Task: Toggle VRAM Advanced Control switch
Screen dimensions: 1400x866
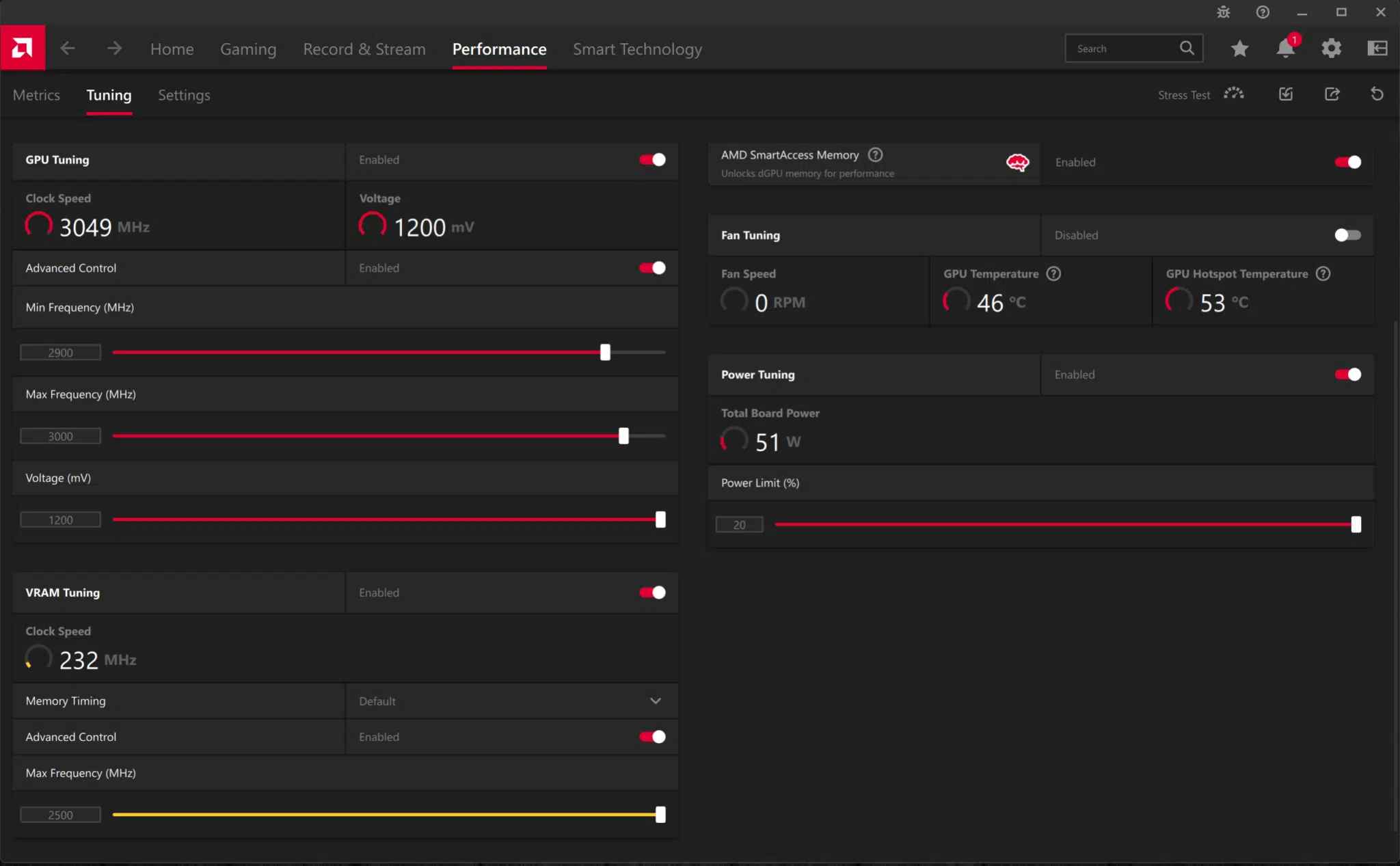Action: tap(652, 737)
